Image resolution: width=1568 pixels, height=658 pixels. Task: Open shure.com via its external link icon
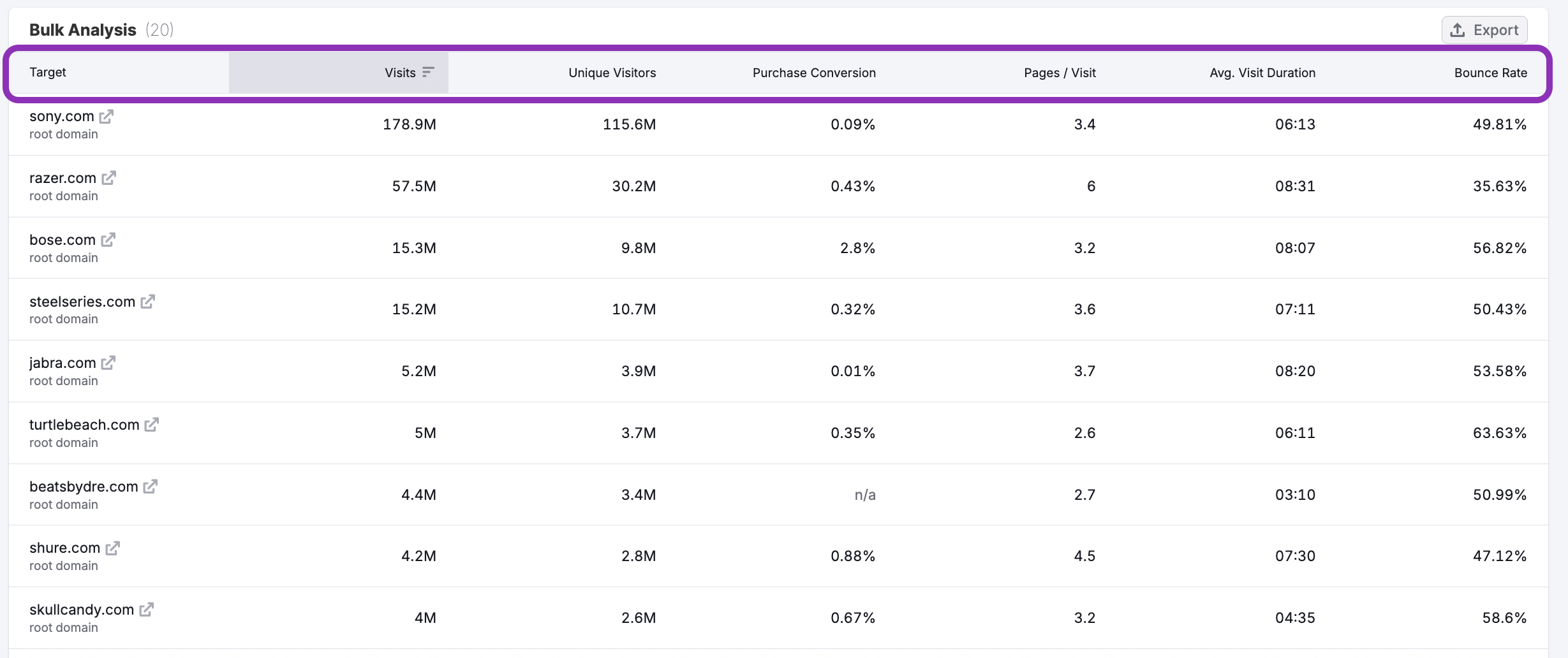[114, 548]
